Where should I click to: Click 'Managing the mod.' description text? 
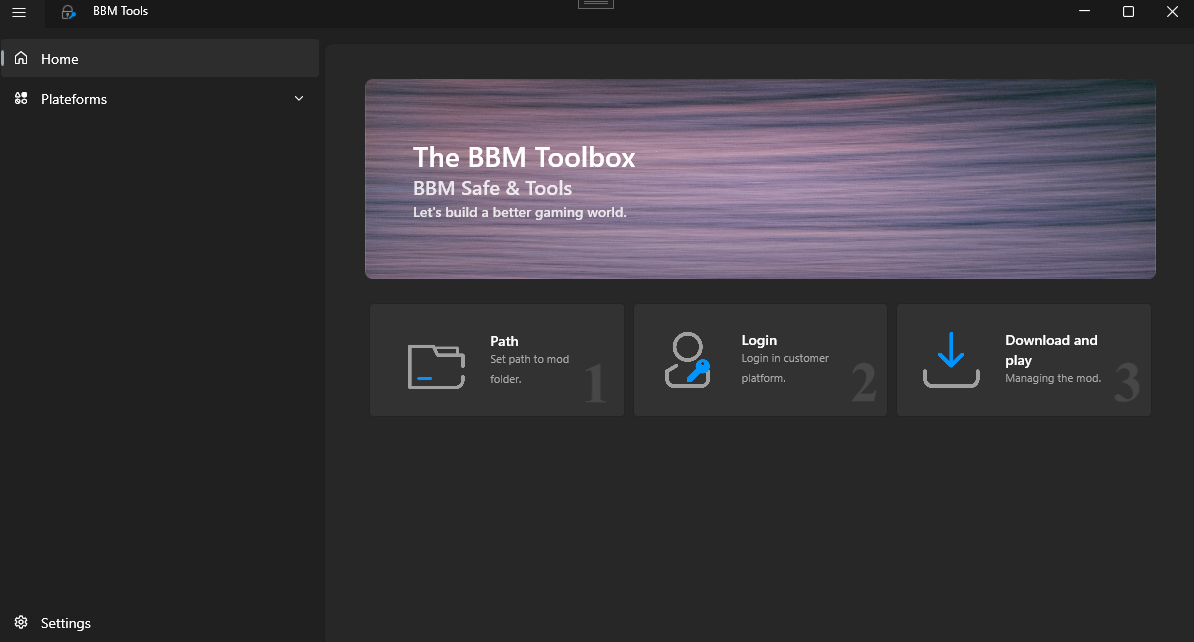click(x=1052, y=378)
